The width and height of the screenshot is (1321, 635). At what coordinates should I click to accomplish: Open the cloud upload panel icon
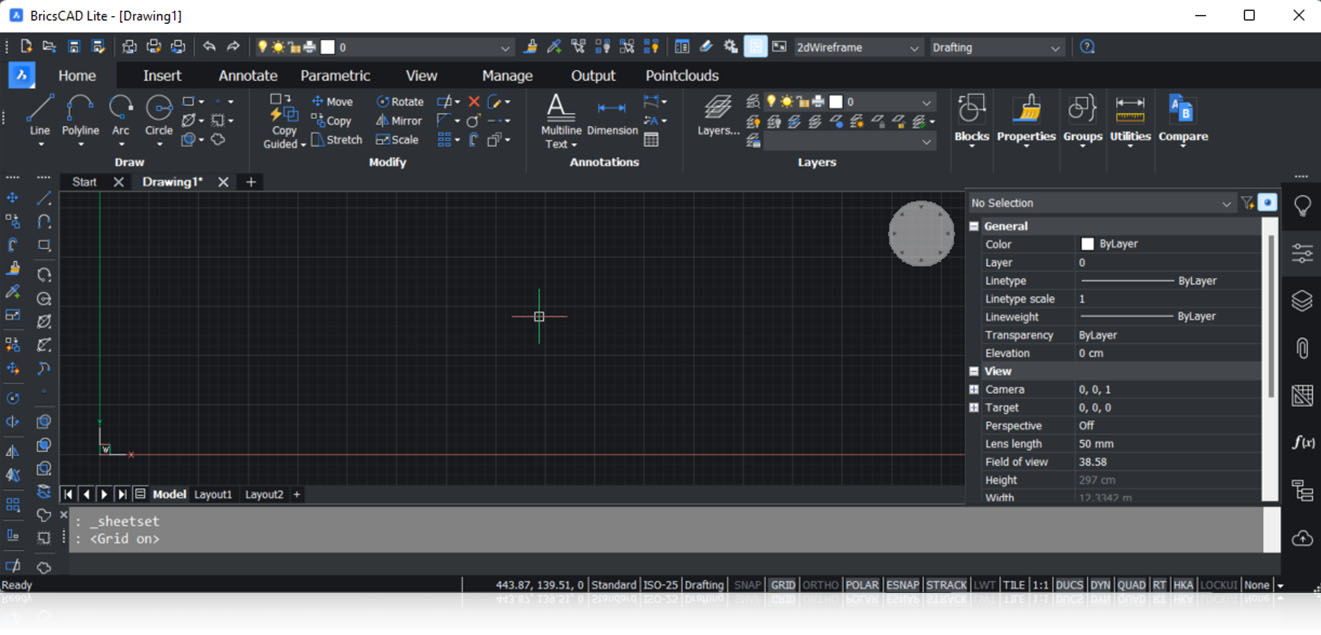click(x=1302, y=538)
